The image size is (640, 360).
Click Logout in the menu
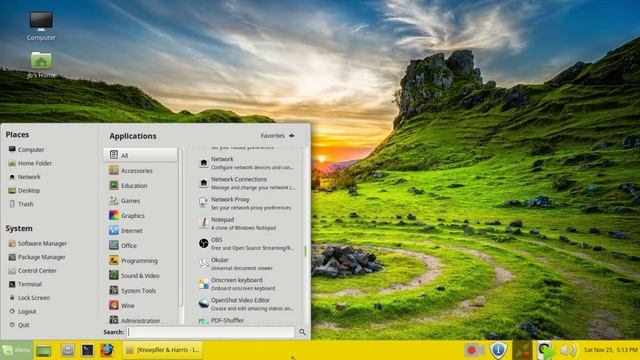click(23, 311)
